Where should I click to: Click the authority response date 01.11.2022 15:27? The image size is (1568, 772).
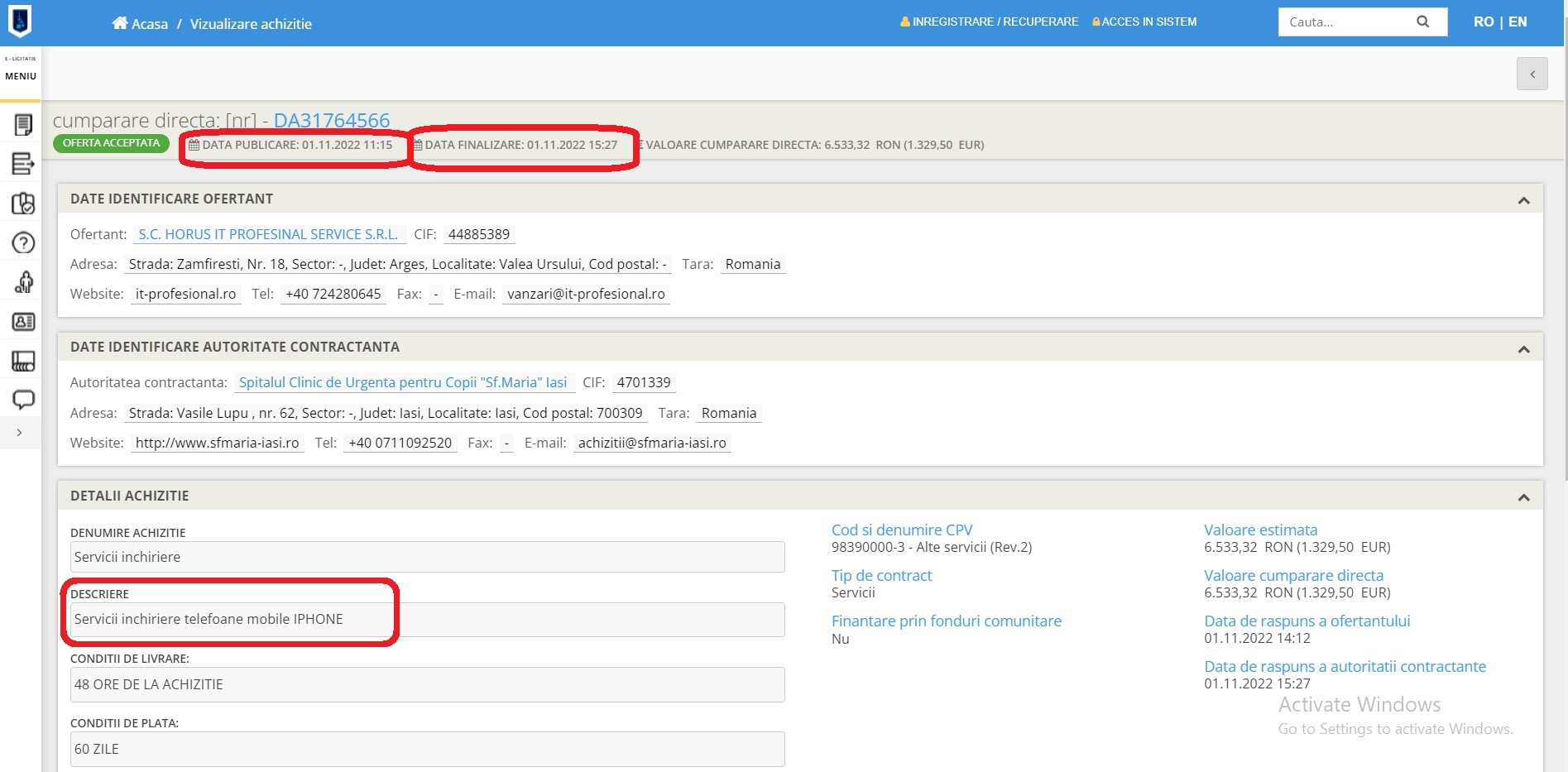coord(1258,683)
